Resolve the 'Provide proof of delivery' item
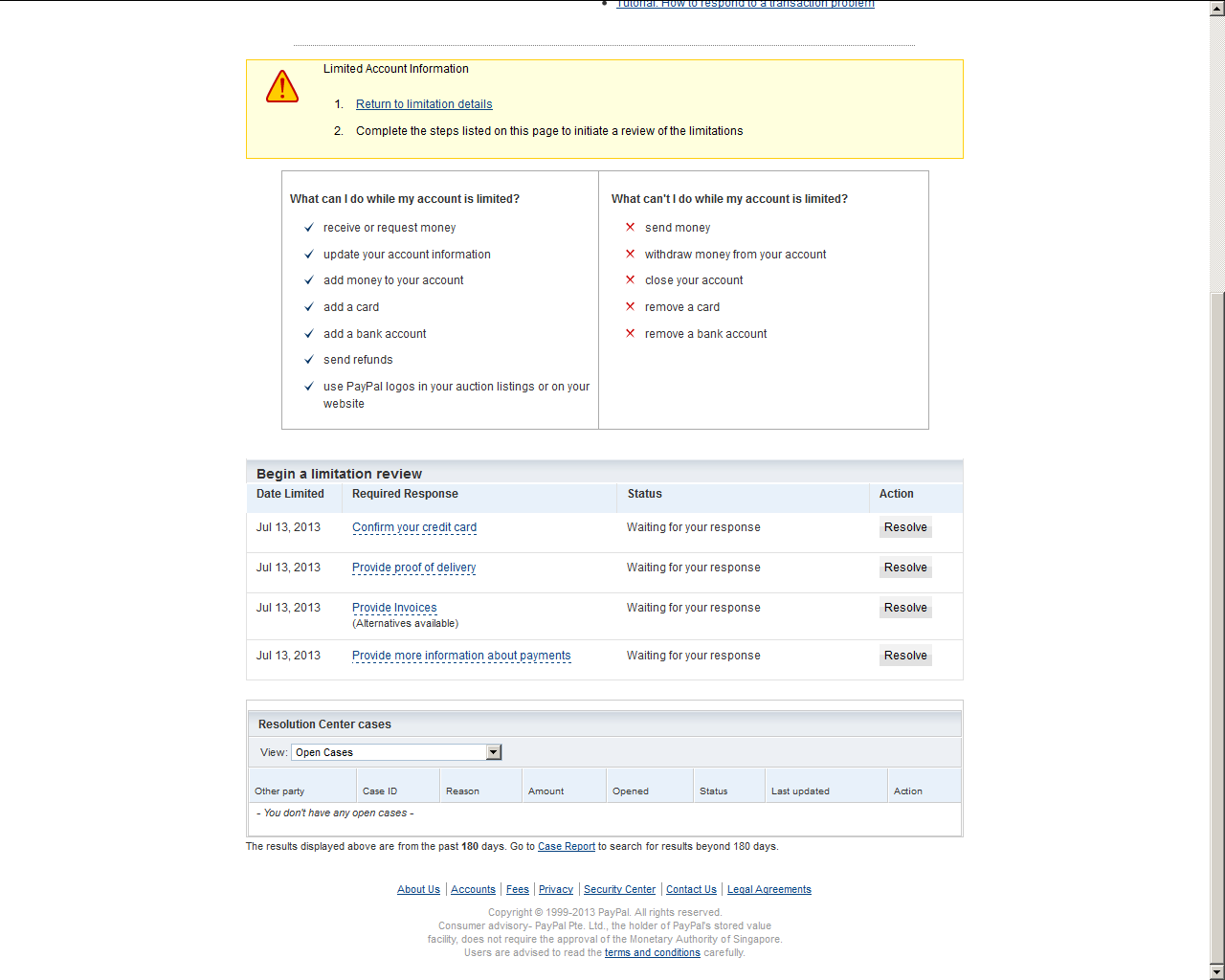 [905, 568]
